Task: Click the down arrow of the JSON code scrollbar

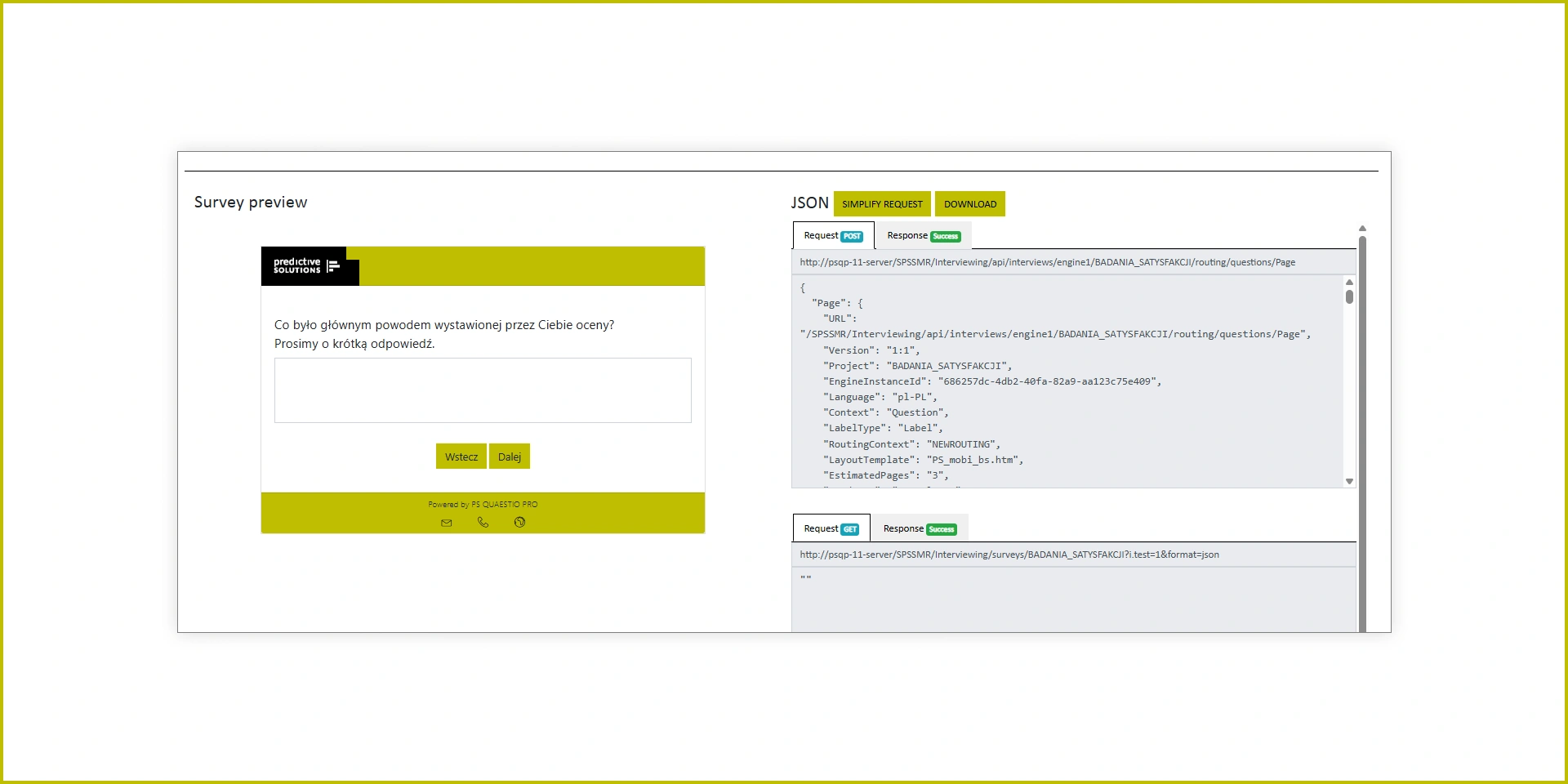Action: pos(1349,481)
